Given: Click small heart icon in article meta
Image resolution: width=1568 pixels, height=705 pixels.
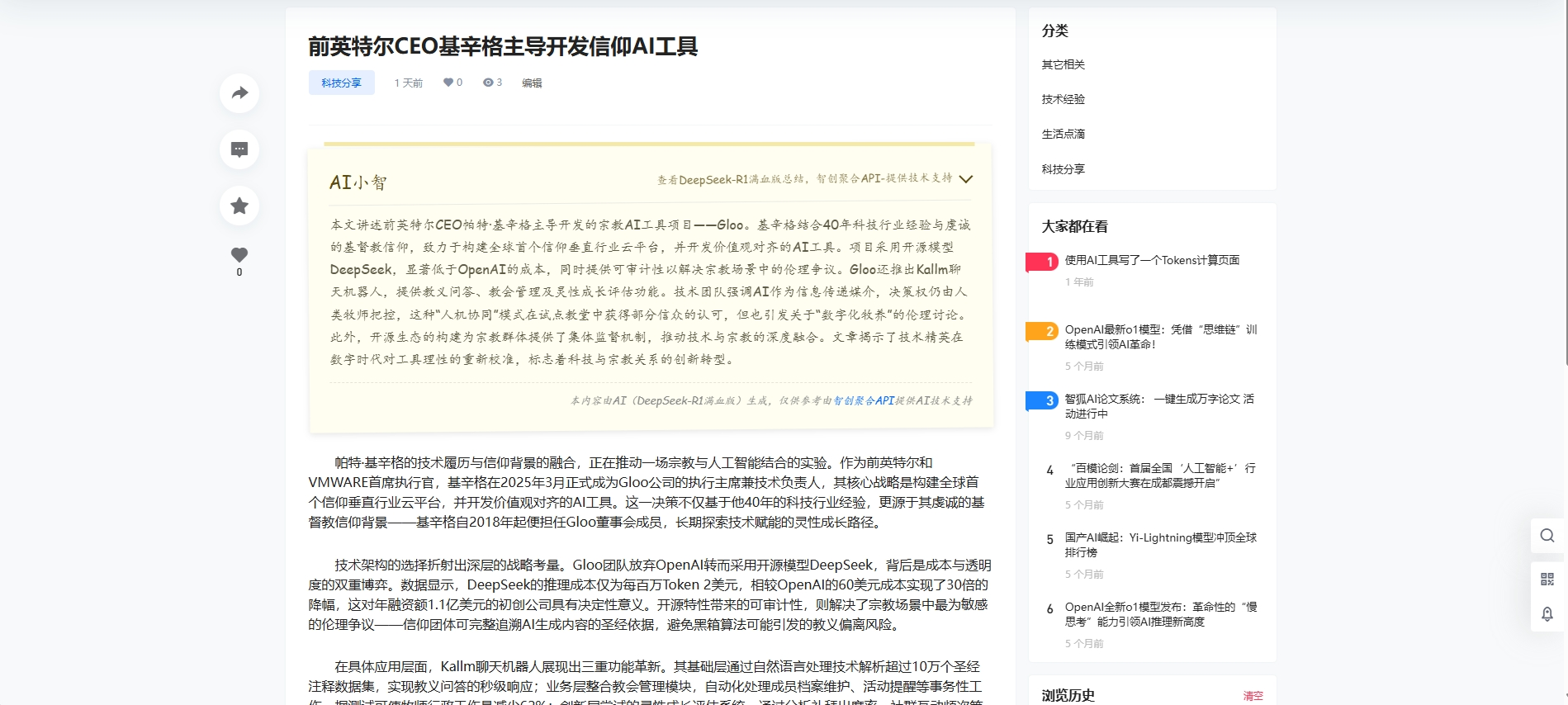Looking at the screenshot, I should tap(448, 83).
